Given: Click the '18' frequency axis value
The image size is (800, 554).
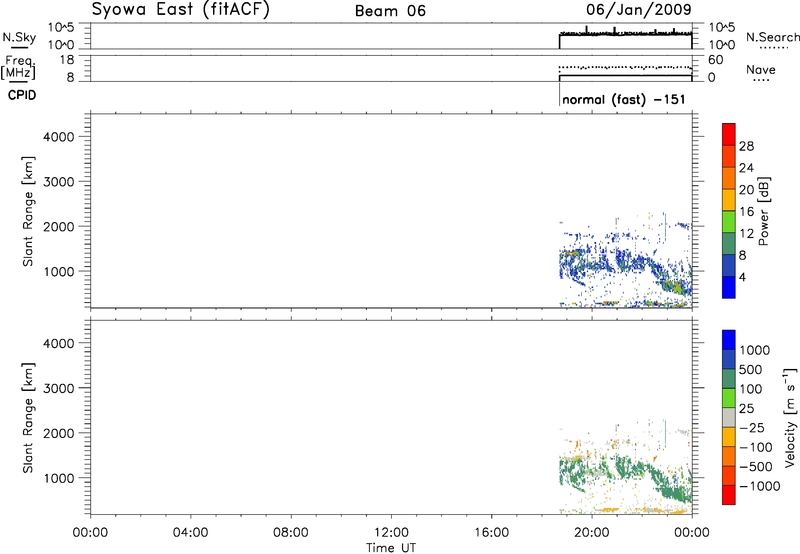Looking at the screenshot, I should click(67, 60).
